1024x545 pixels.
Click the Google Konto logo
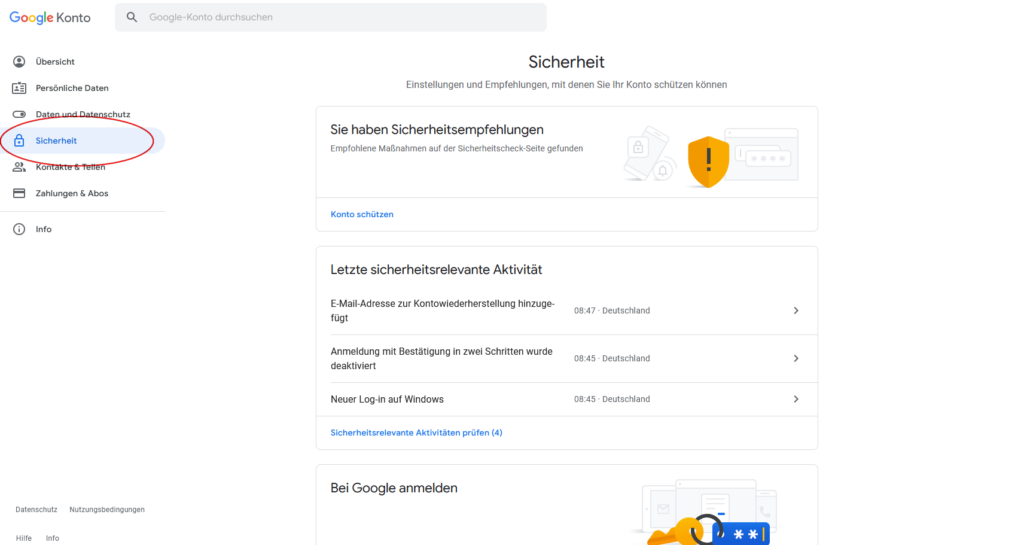tap(50, 17)
